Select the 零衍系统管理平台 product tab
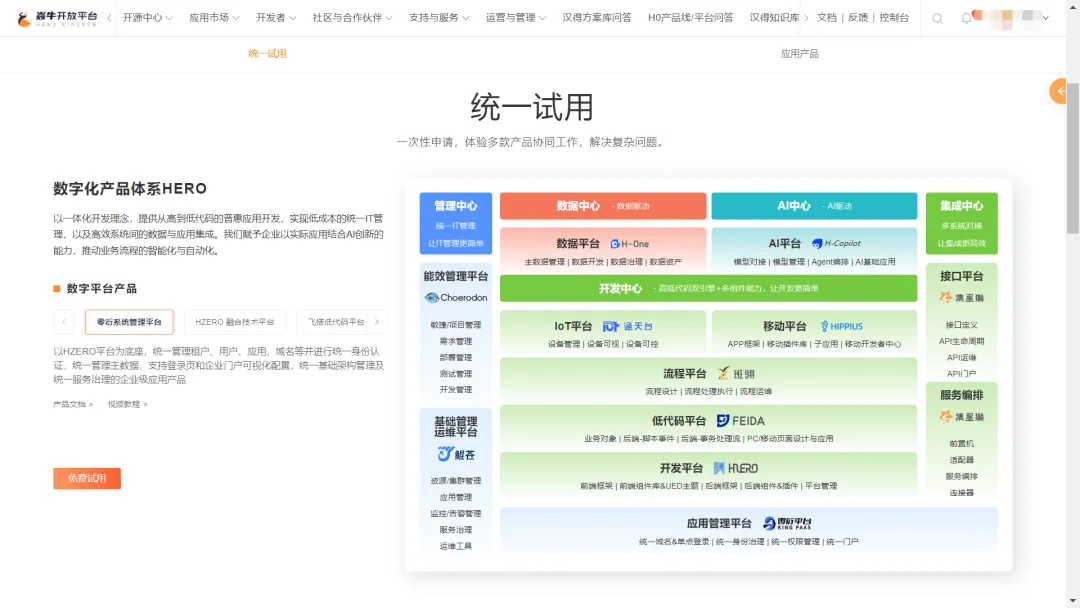1080x608 pixels. [129, 322]
